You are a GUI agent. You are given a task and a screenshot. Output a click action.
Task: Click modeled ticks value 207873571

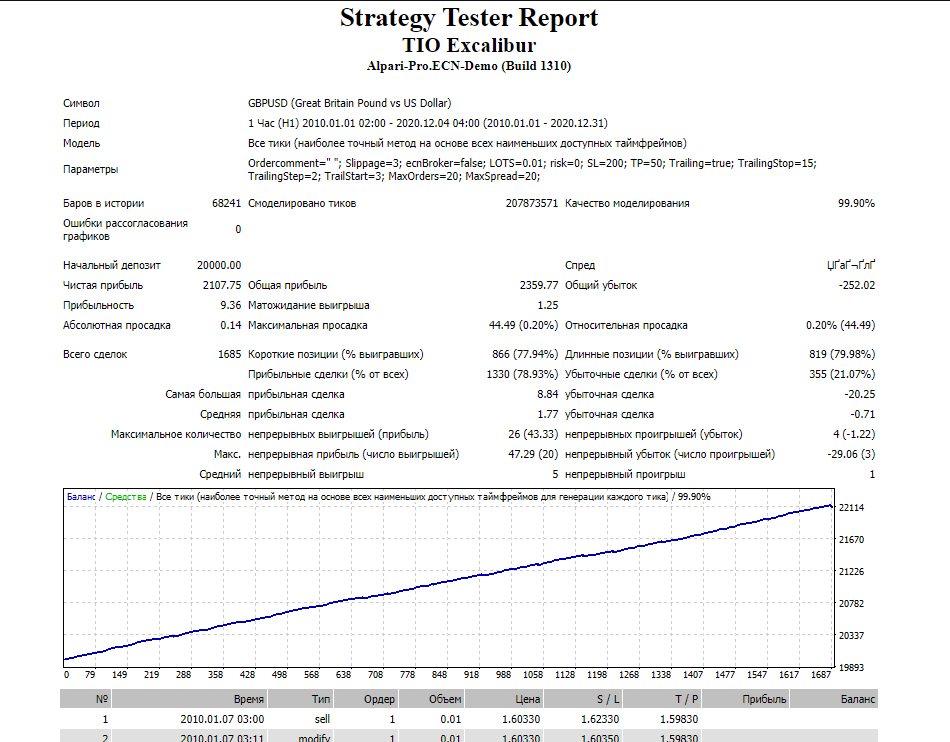pos(531,203)
